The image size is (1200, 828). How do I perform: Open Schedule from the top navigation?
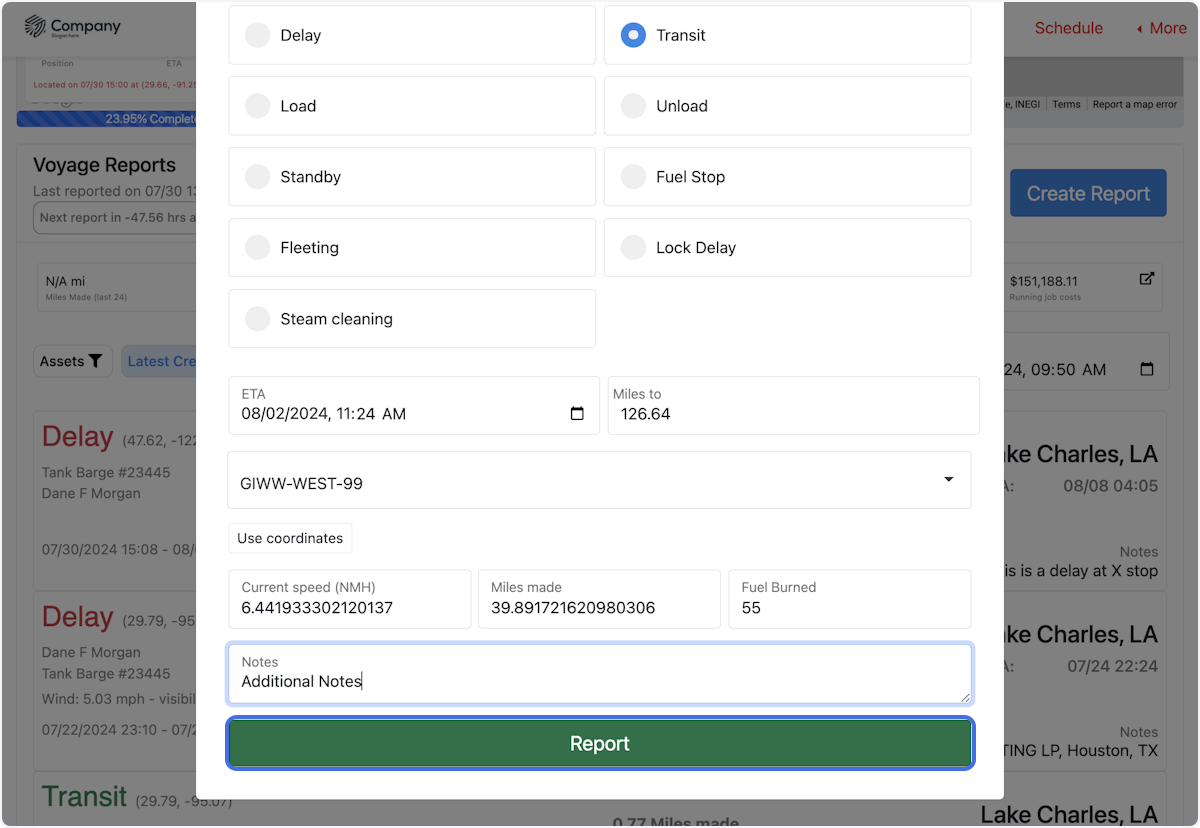coord(1069,28)
